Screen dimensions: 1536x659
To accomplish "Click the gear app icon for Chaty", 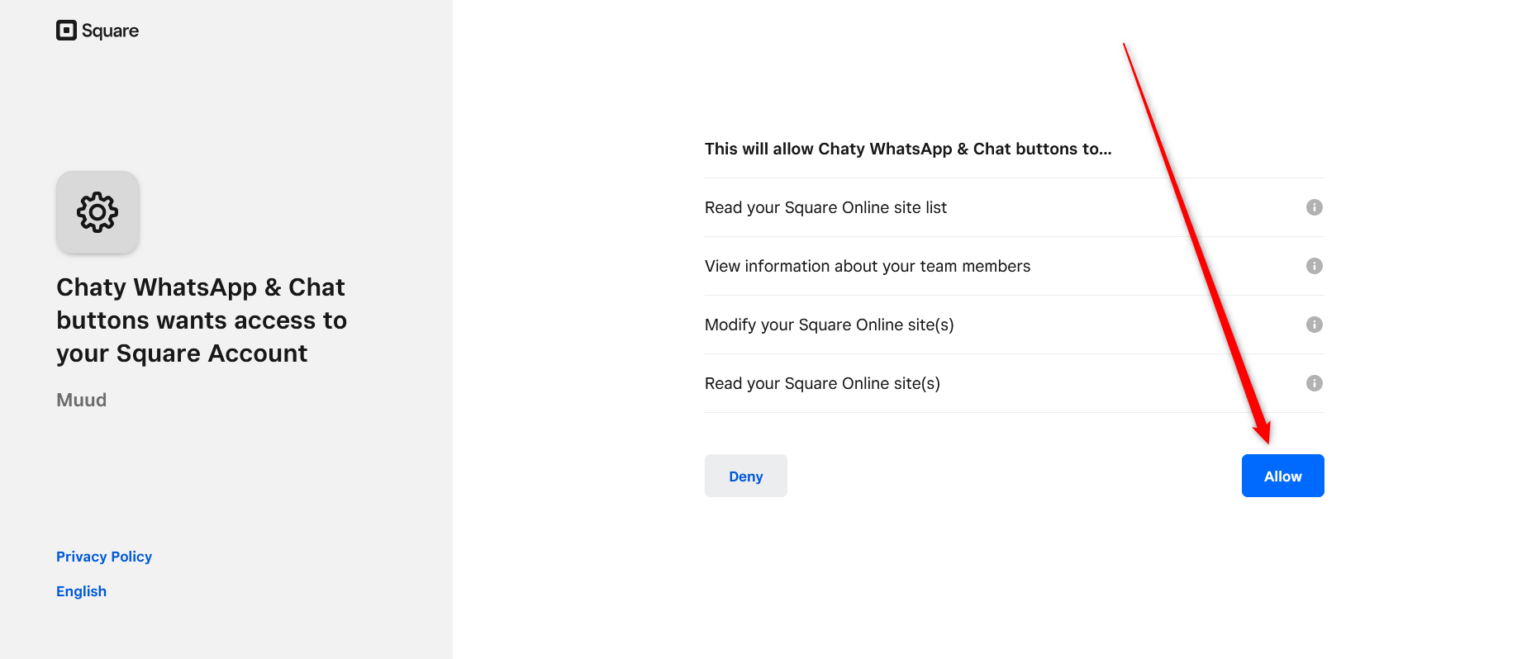I will 97,212.
